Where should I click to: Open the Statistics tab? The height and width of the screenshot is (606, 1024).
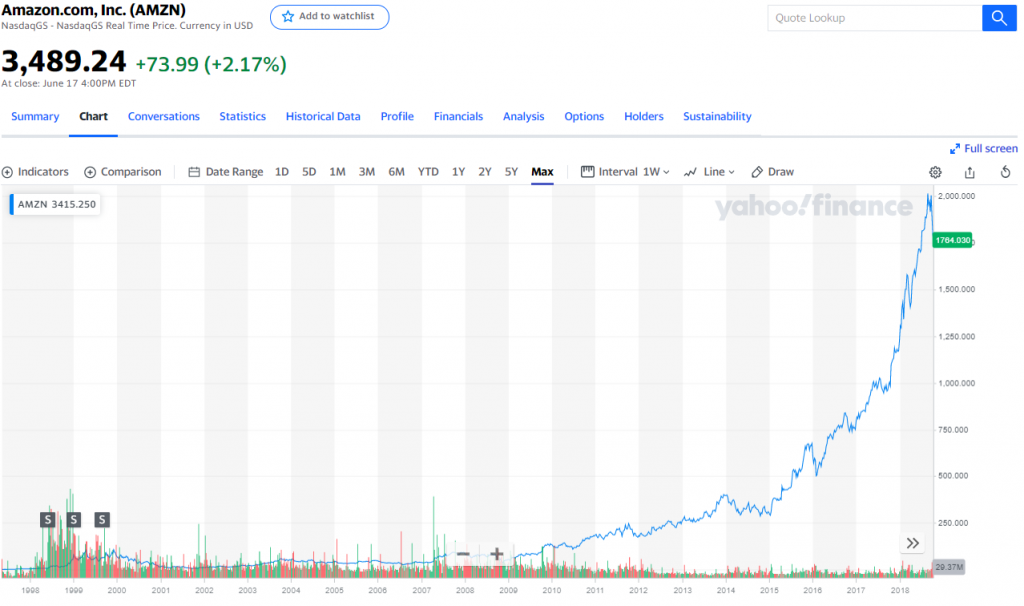click(242, 116)
